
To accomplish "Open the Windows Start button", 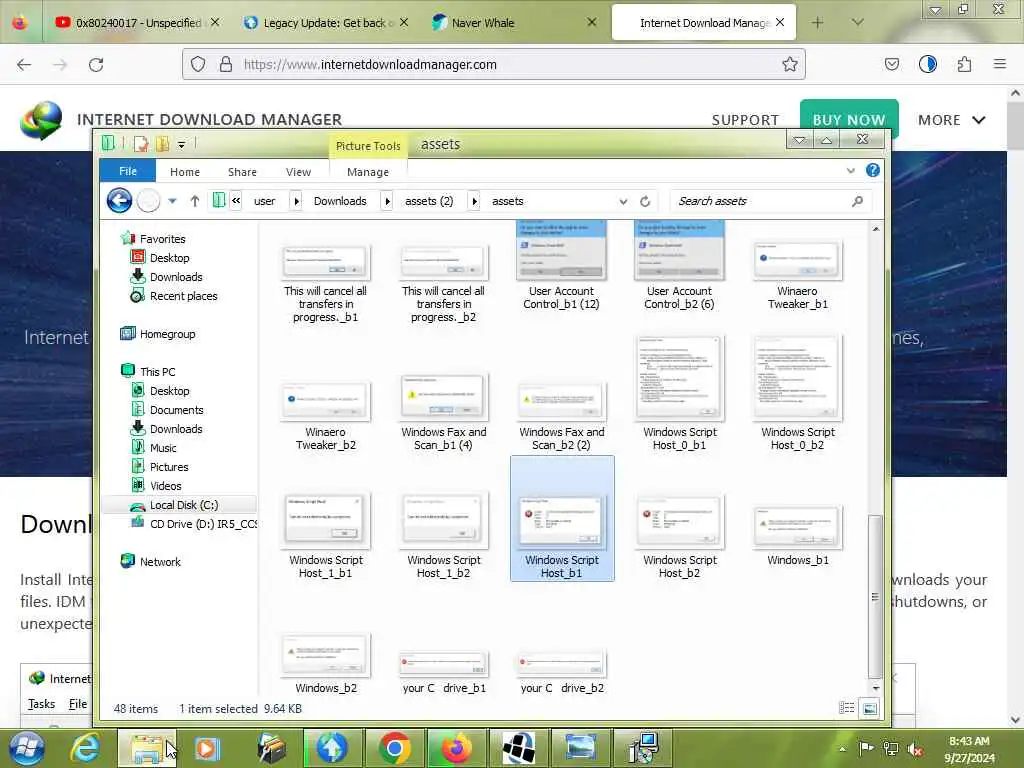I will click(x=26, y=748).
